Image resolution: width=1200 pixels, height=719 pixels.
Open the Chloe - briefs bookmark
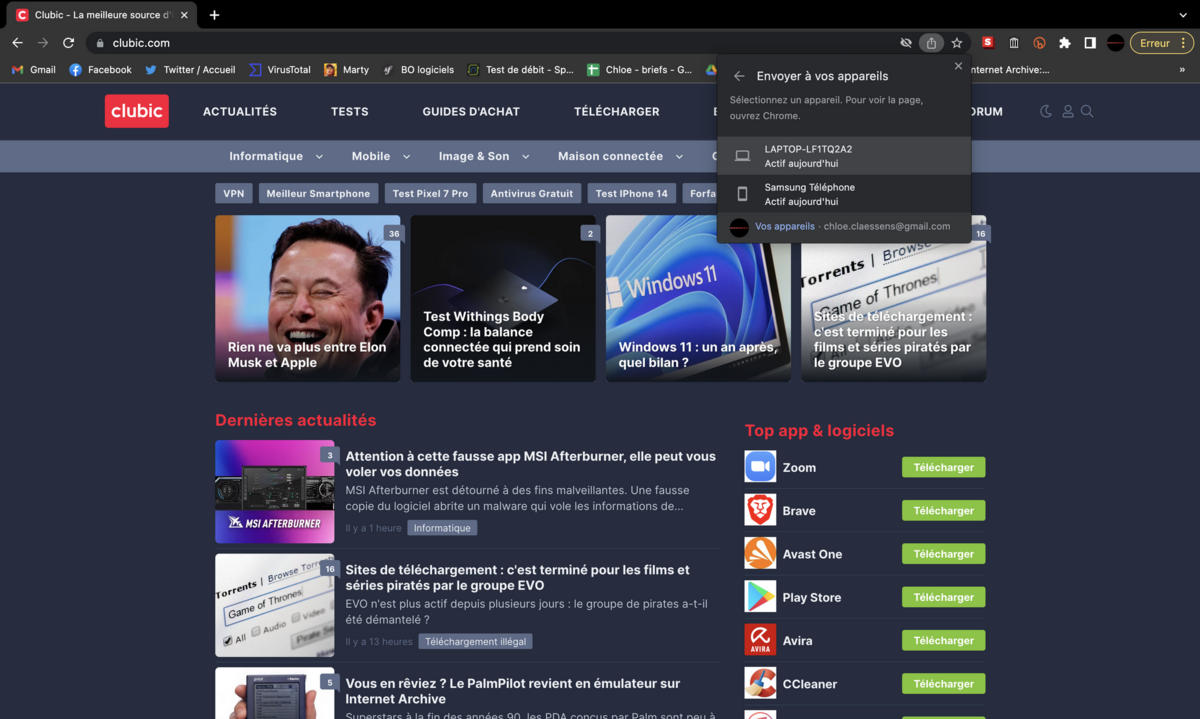(639, 70)
